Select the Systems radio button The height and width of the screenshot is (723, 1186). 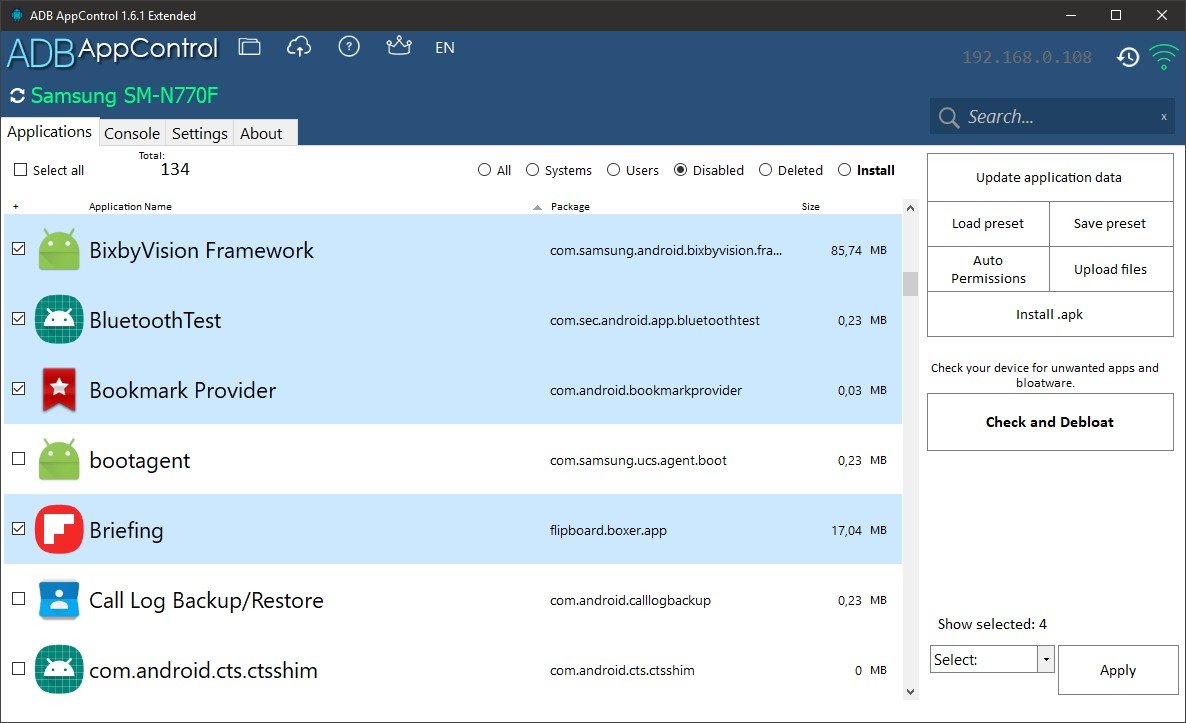[532, 170]
